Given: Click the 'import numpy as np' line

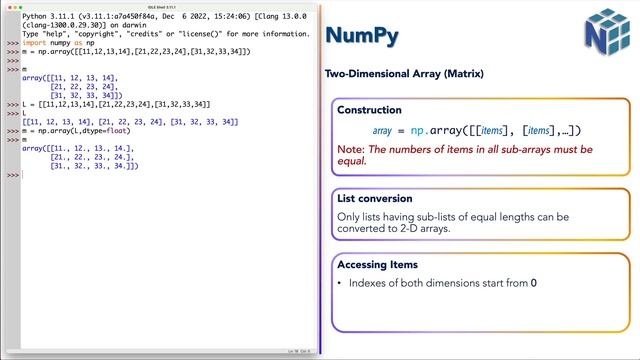Looking at the screenshot, I should coord(58,42).
